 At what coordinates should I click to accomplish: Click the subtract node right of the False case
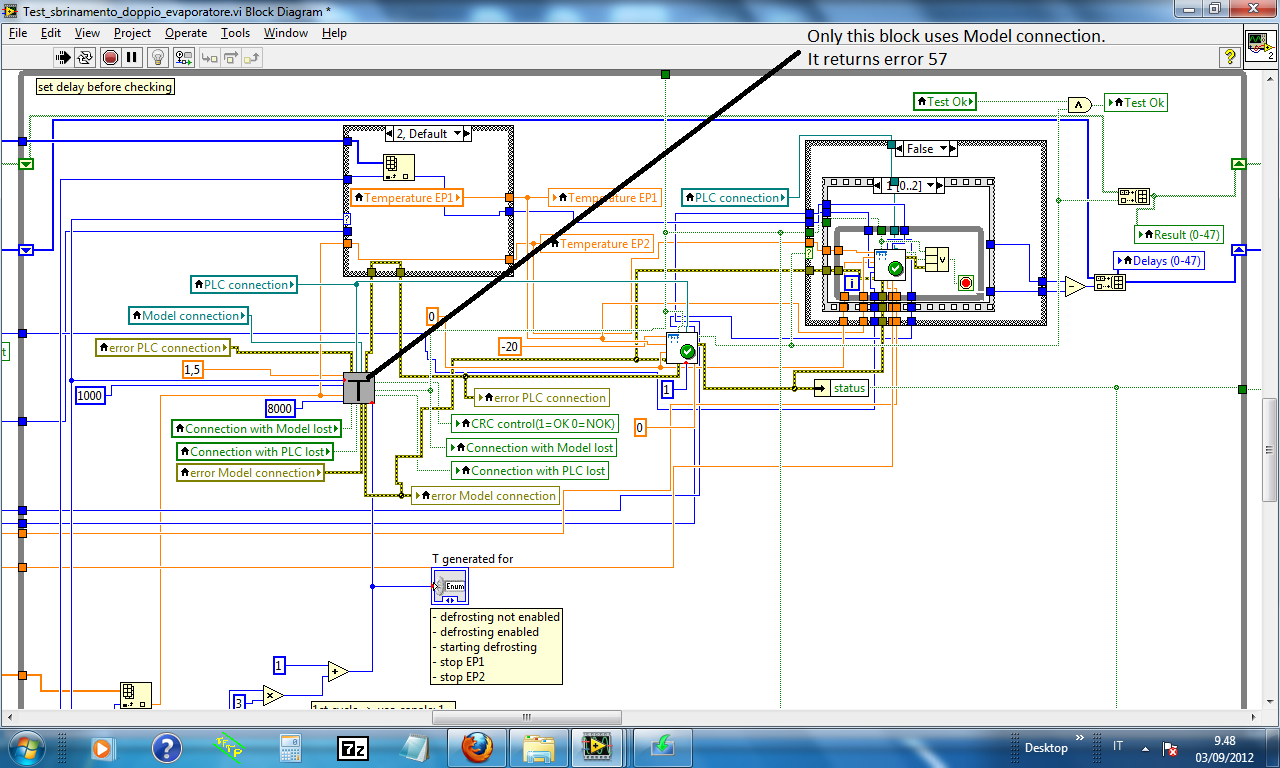1074,287
